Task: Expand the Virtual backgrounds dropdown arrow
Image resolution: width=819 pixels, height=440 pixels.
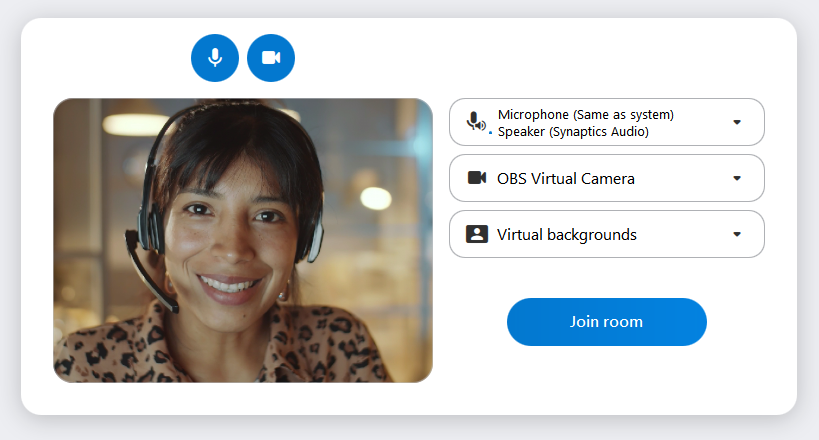Action: [x=737, y=234]
